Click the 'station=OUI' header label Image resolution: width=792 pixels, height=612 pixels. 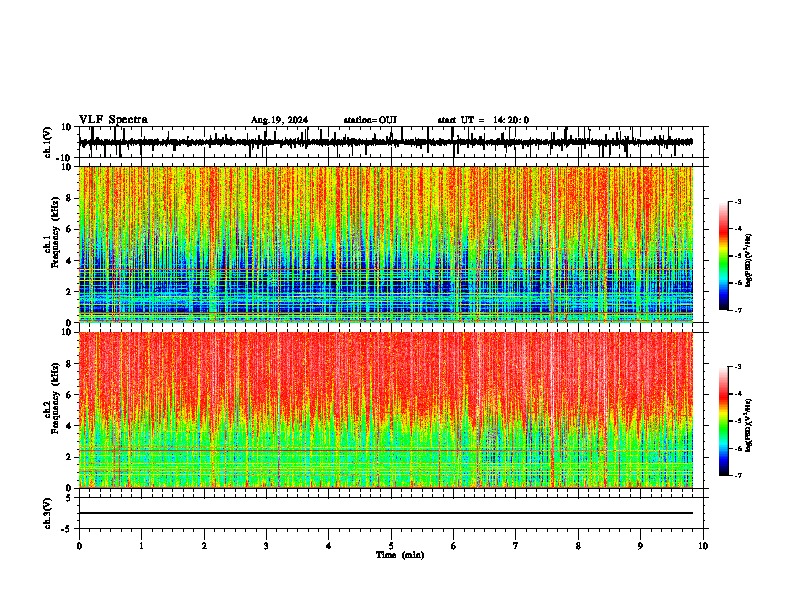[x=370, y=120]
